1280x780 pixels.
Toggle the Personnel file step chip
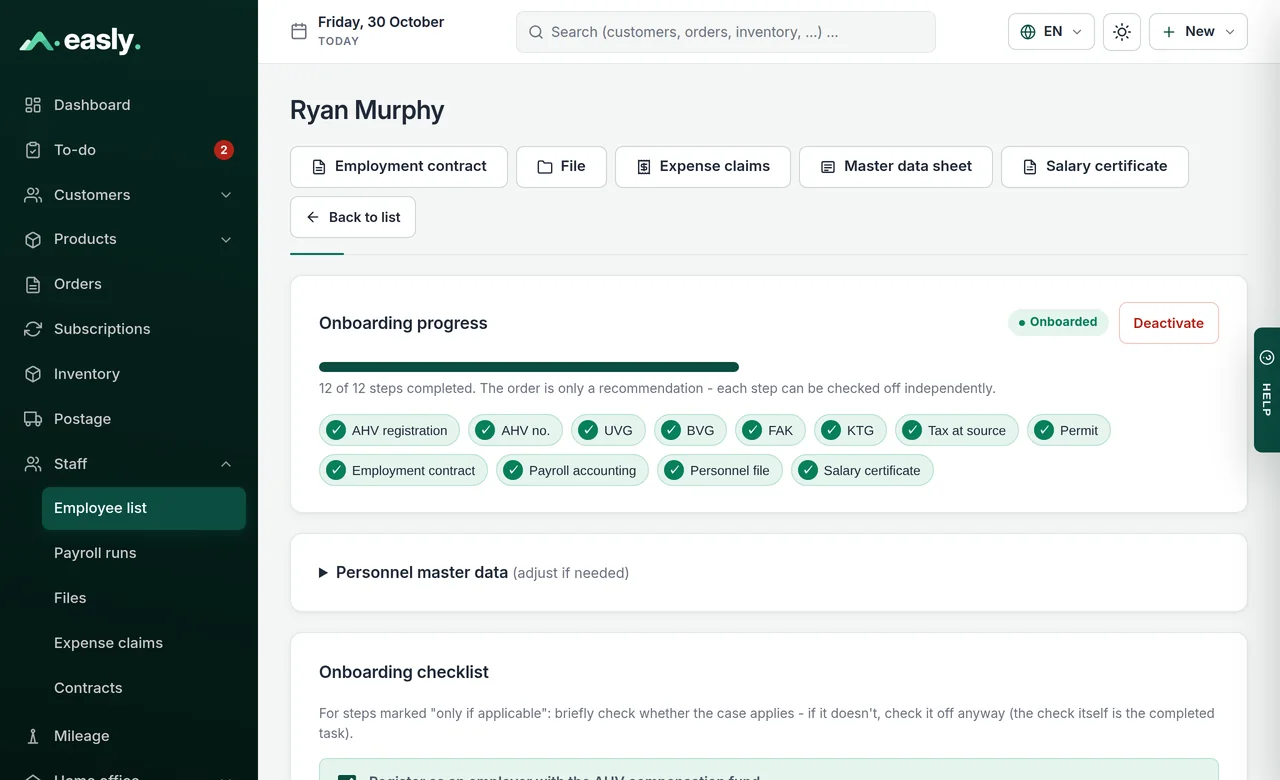tap(720, 470)
